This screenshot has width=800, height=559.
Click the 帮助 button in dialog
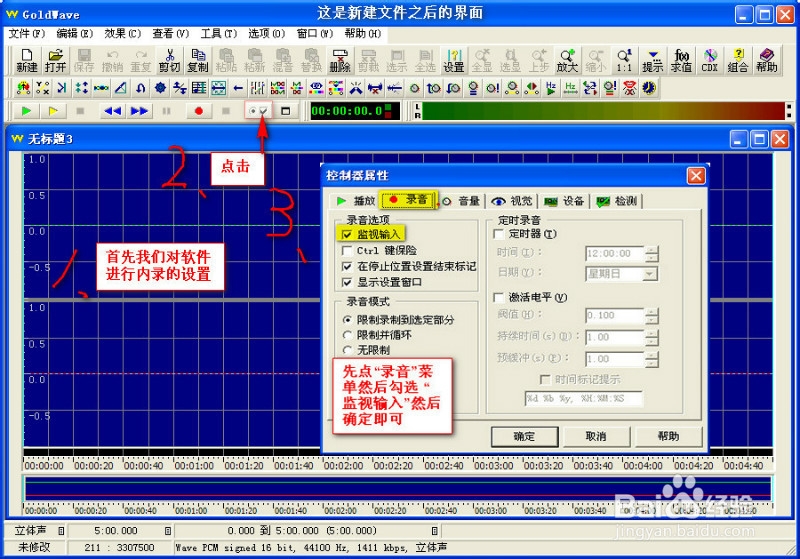click(668, 437)
